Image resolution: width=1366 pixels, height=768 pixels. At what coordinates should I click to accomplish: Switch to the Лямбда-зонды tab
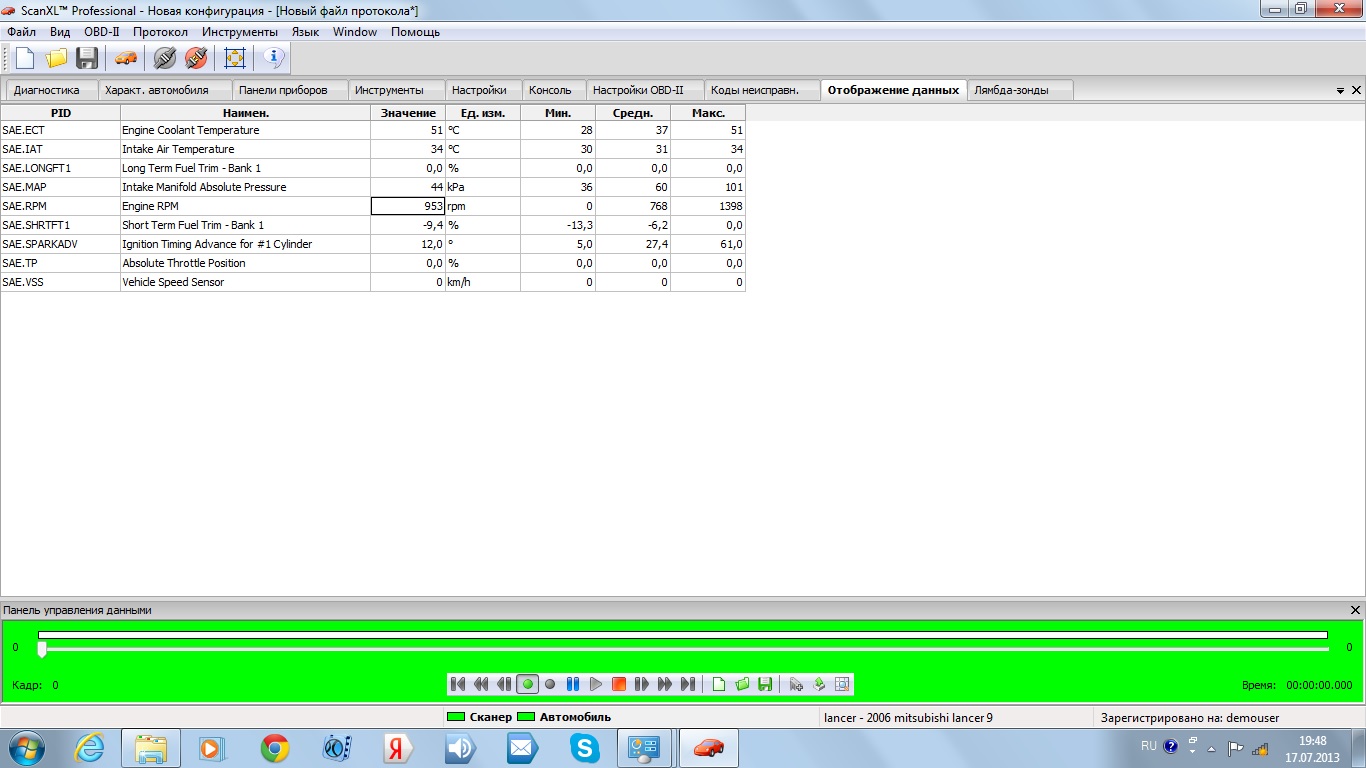pos(1011,90)
